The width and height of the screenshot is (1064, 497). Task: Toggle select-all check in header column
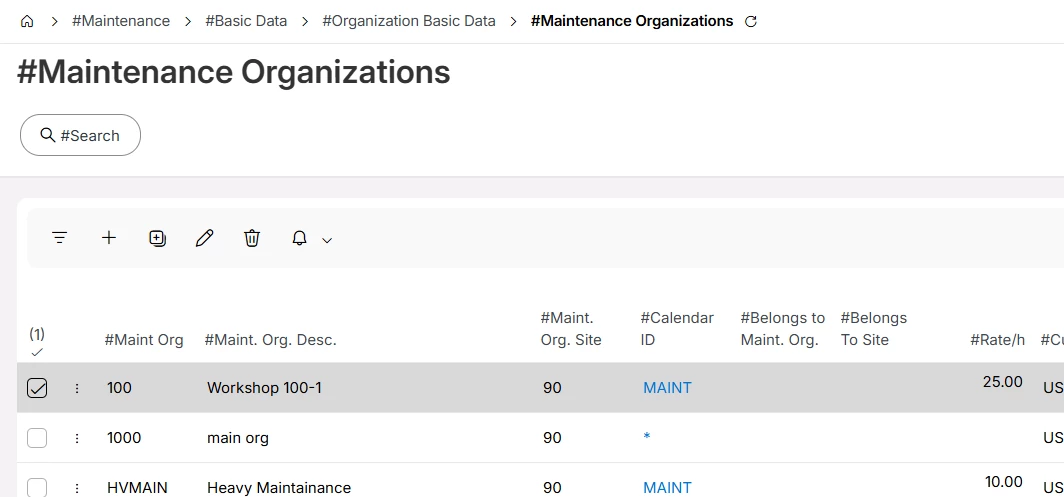[x=37, y=351]
